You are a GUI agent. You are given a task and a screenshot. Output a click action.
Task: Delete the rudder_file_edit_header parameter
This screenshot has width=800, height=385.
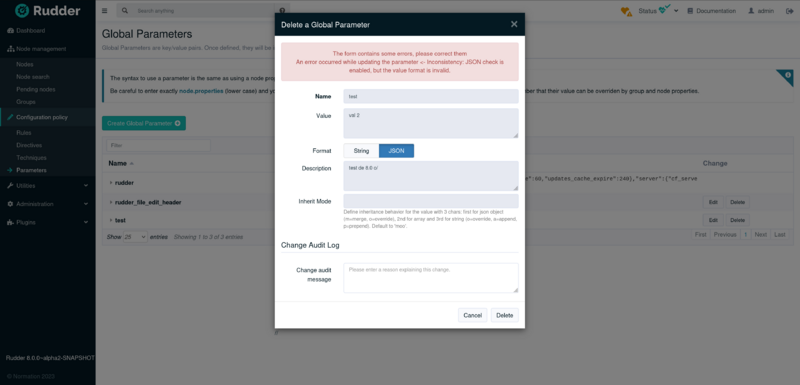pyautogui.click(x=737, y=202)
